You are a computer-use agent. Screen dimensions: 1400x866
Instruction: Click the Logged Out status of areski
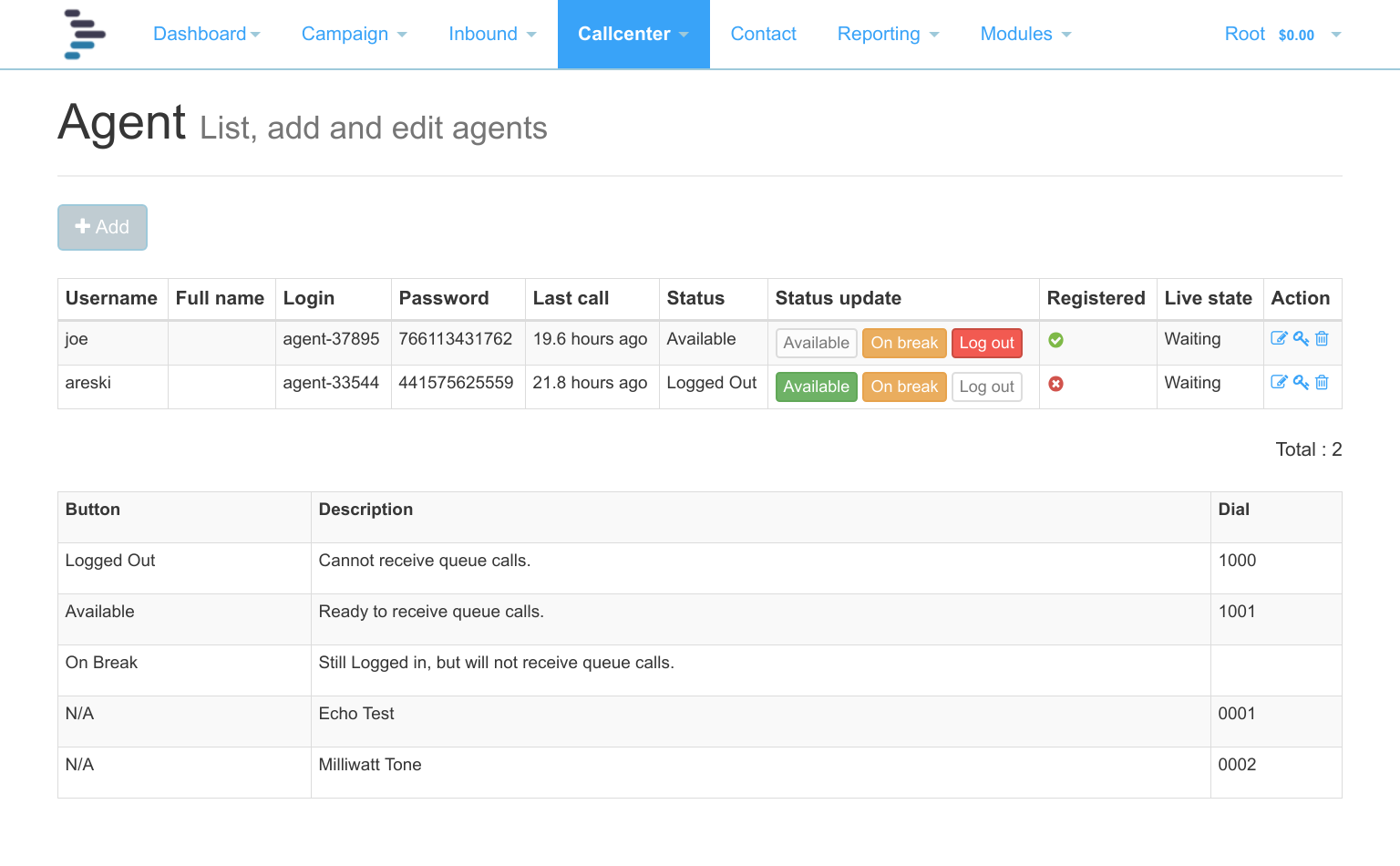tap(712, 383)
